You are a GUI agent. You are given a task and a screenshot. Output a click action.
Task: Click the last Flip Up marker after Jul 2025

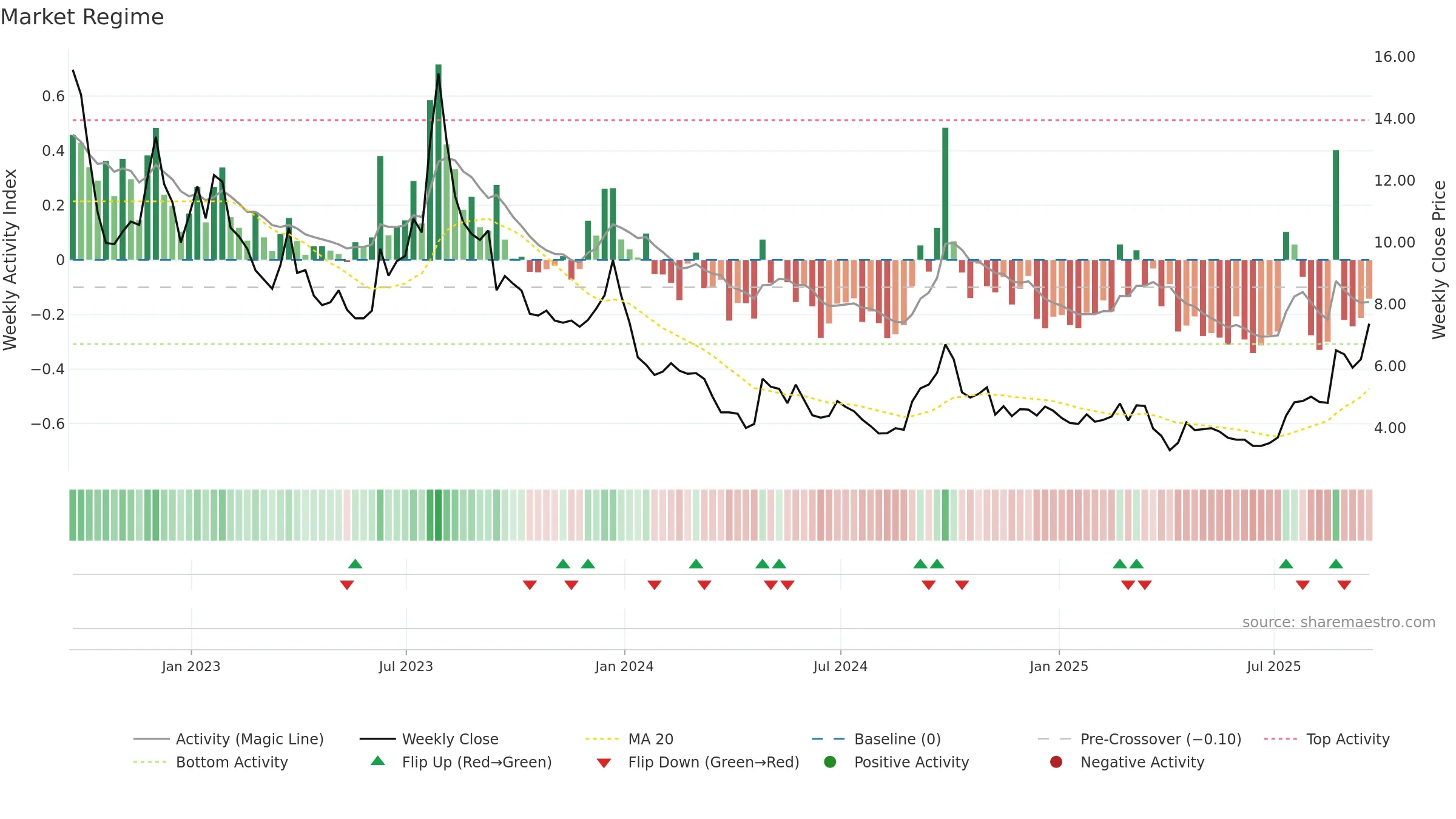tap(1336, 564)
